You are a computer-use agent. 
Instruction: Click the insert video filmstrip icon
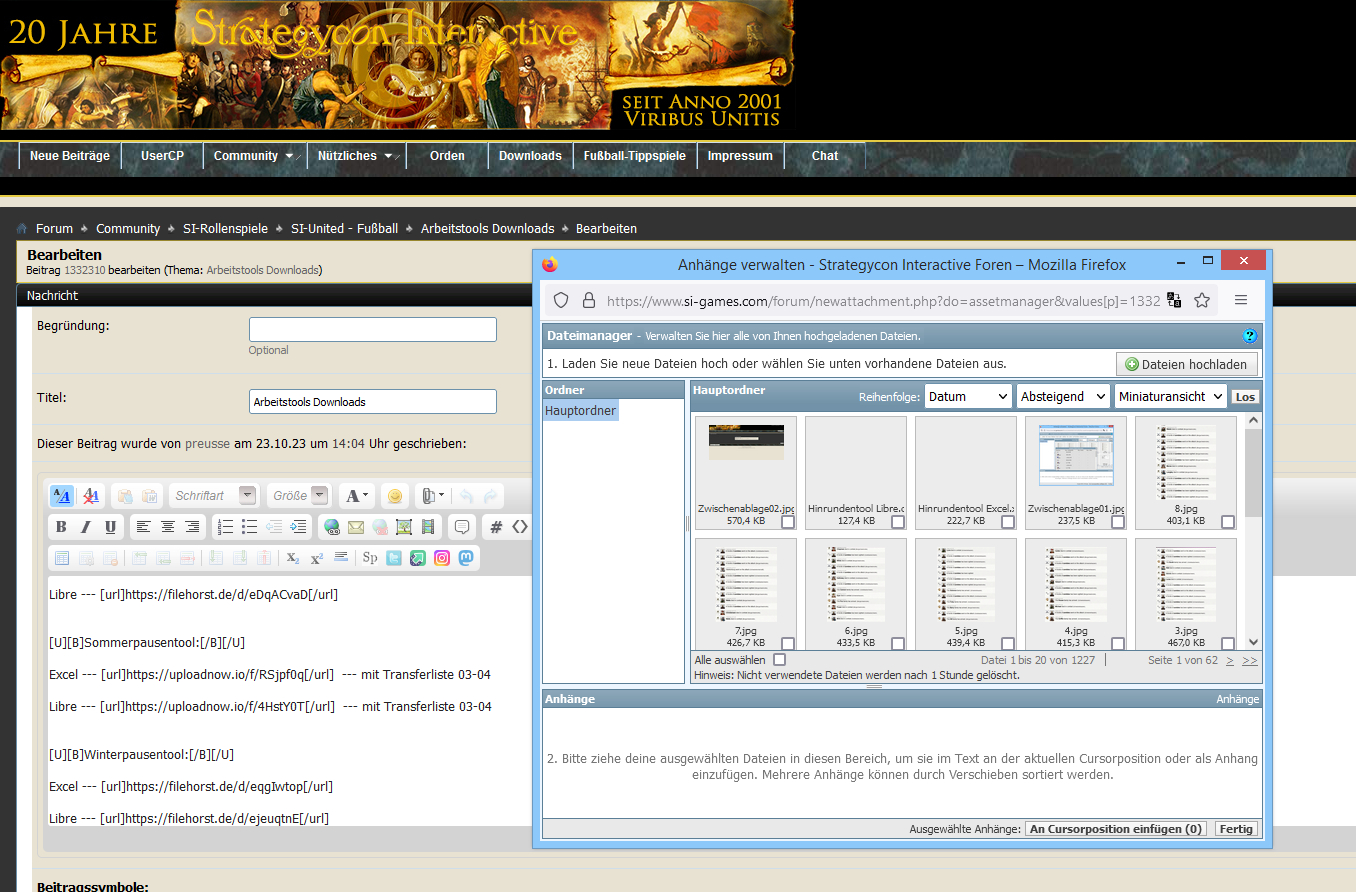428,527
